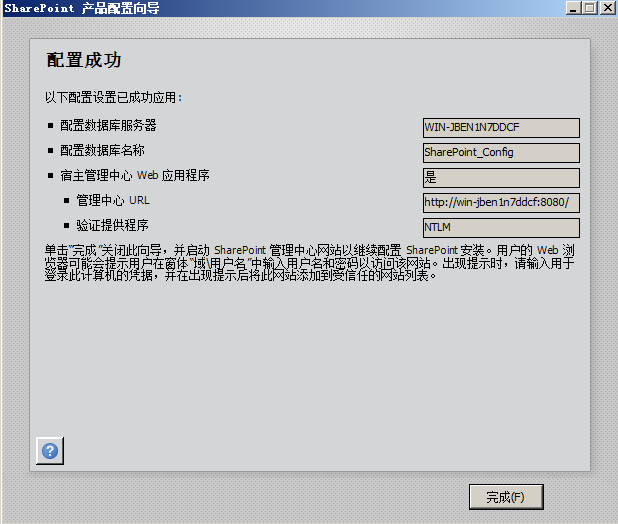Image resolution: width=618 pixels, height=524 pixels.
Task: Maximize the SharePoint configuration wizard window
Action: tap(590, 7)
